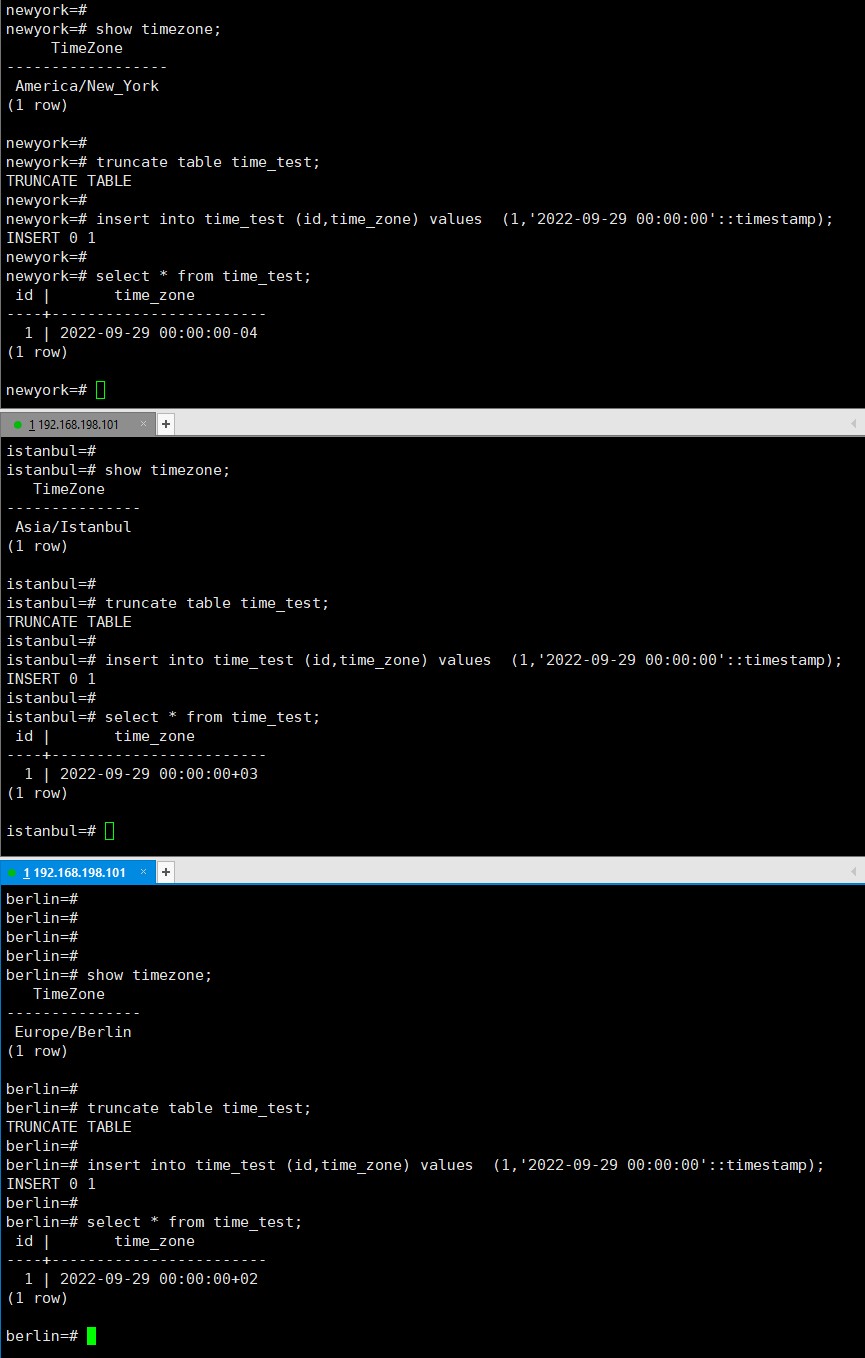The width and height of the screenshot is (865, 1358).
Task: Click the blinking cursor in the berlin terminal
Action: tap(91, 1335)
